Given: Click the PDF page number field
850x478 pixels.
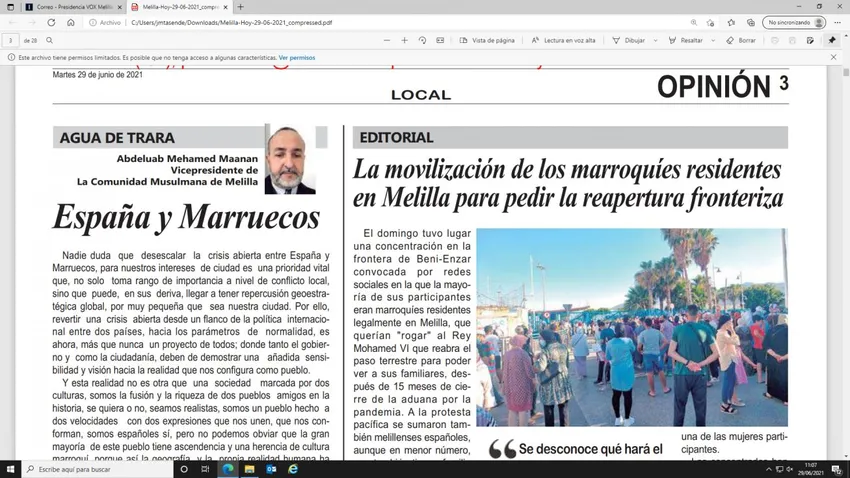Looking at the screenshot, I should point(11,40).
